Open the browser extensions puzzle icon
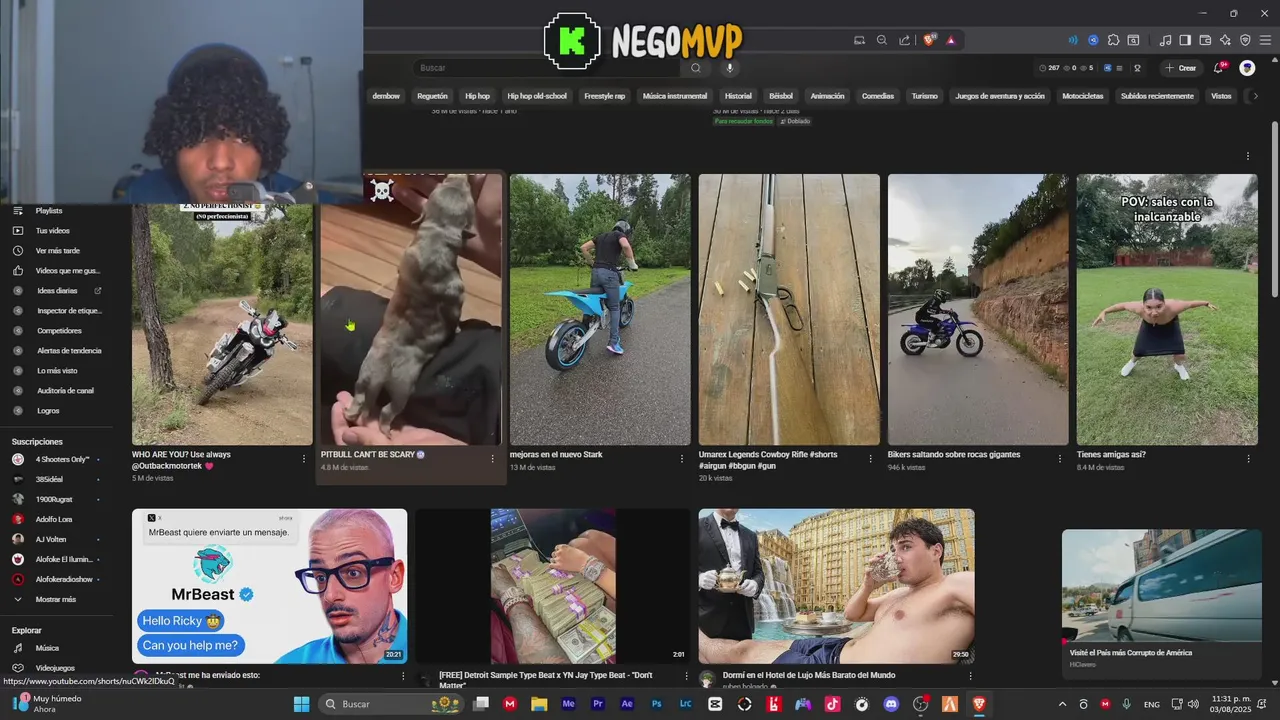 1114,40
